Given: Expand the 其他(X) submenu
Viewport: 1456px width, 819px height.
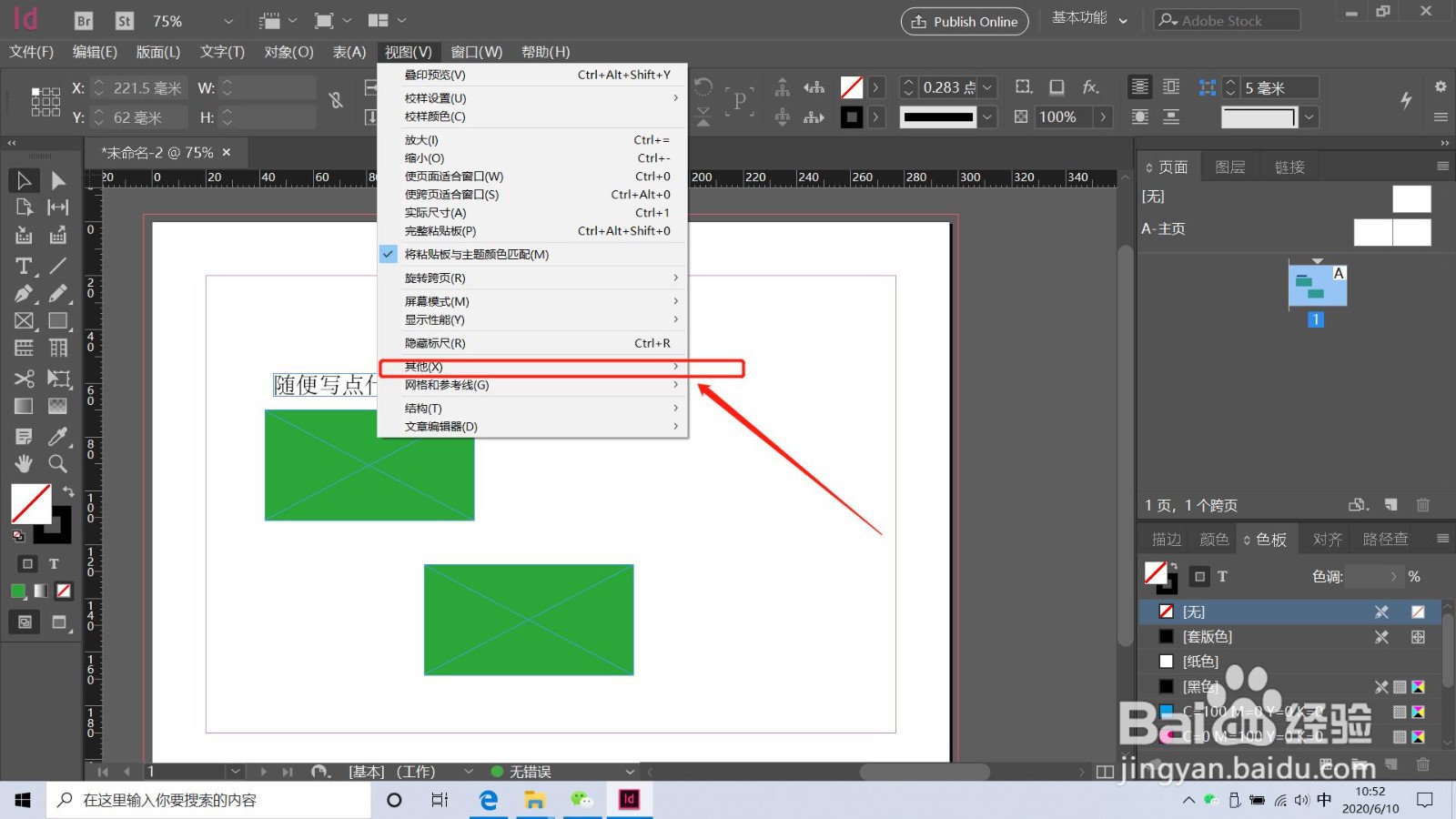Looking at the screenshot, I should tap(532, 367).
